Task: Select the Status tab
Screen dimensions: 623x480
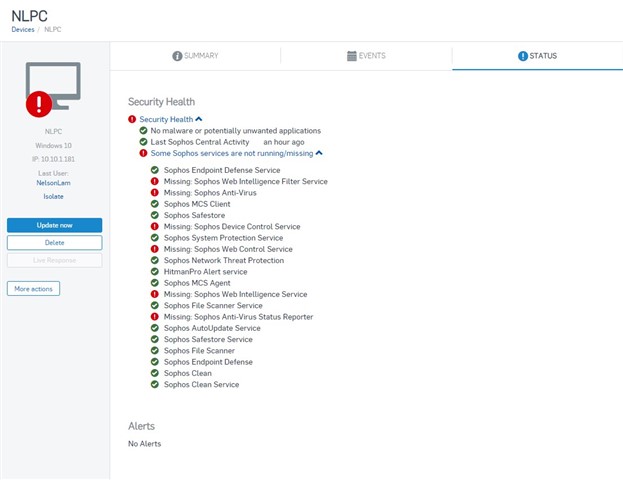Action: coord(538,56)
